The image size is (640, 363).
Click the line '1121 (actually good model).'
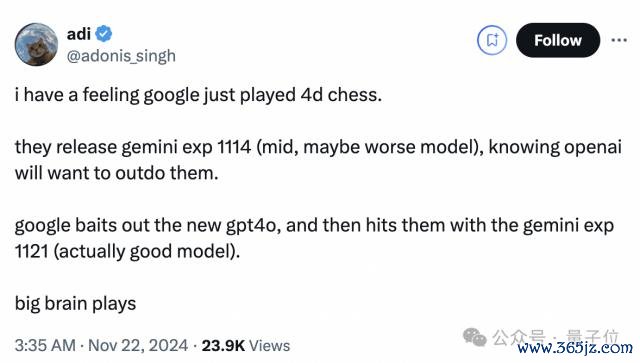tap(127, 252)
